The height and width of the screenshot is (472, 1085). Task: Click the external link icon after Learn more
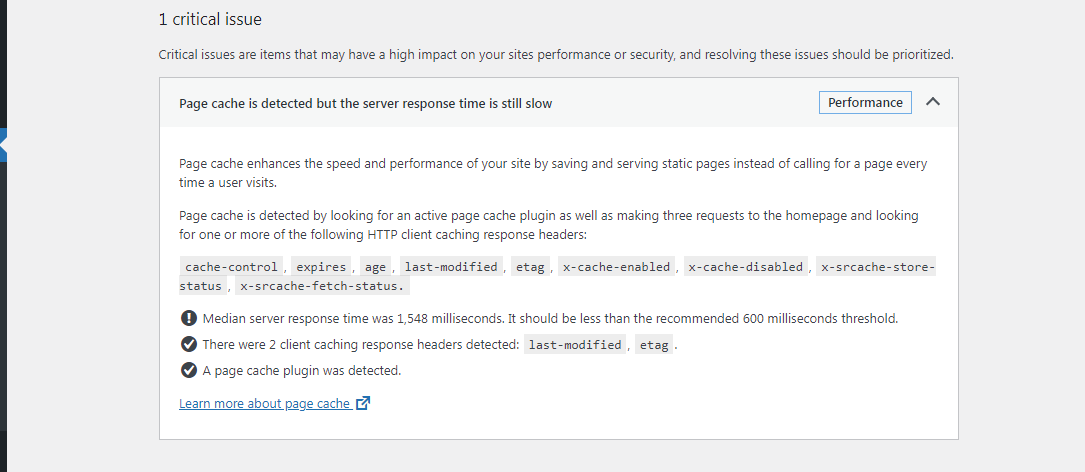[363, 404]
